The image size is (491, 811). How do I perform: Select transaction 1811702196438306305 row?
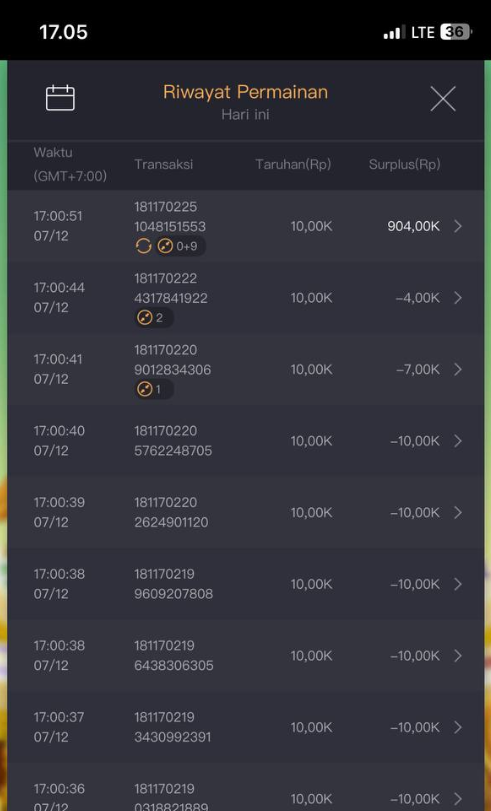(x=245, y=656)
